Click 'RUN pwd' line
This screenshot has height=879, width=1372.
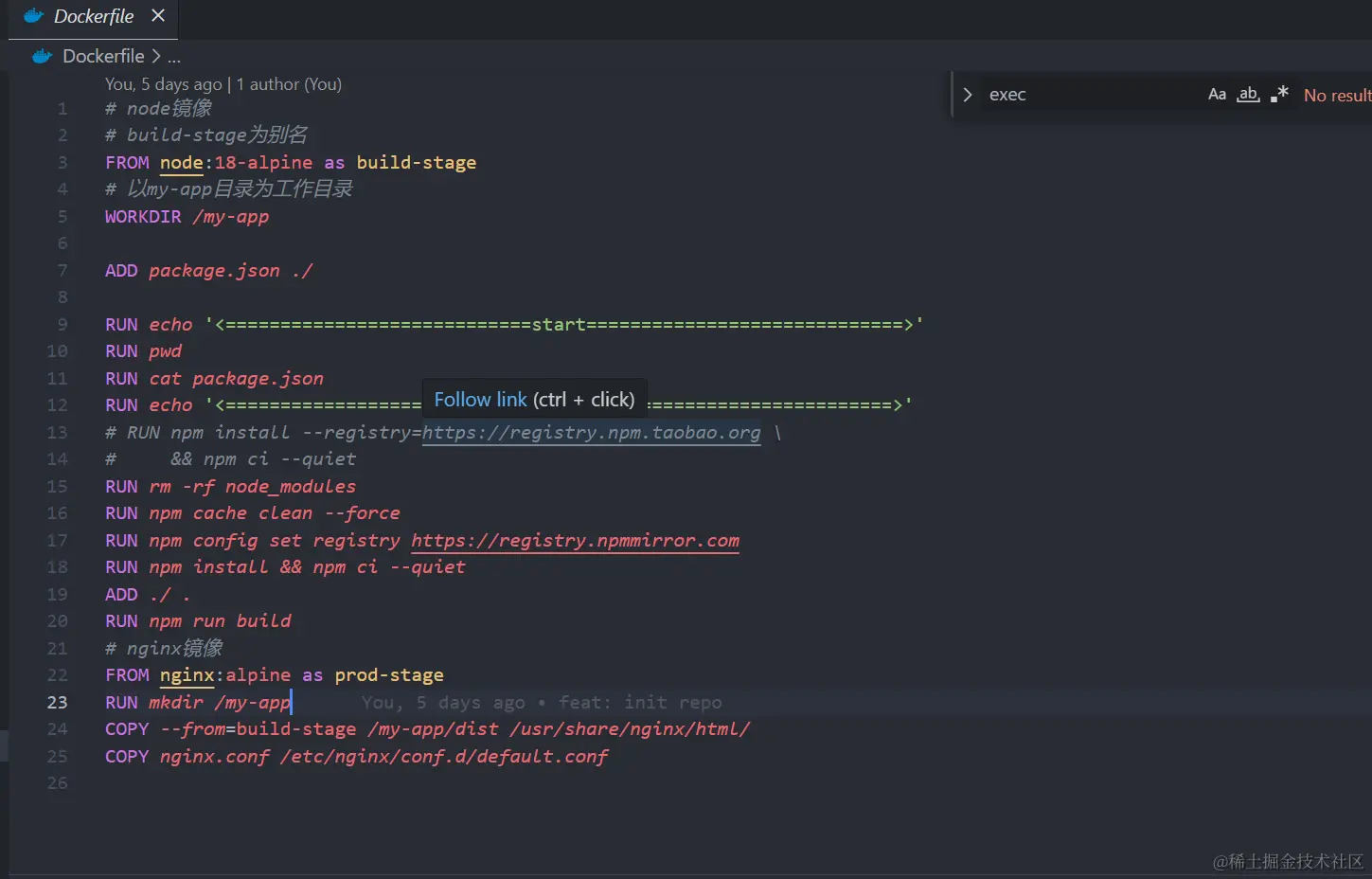[143, 351]
